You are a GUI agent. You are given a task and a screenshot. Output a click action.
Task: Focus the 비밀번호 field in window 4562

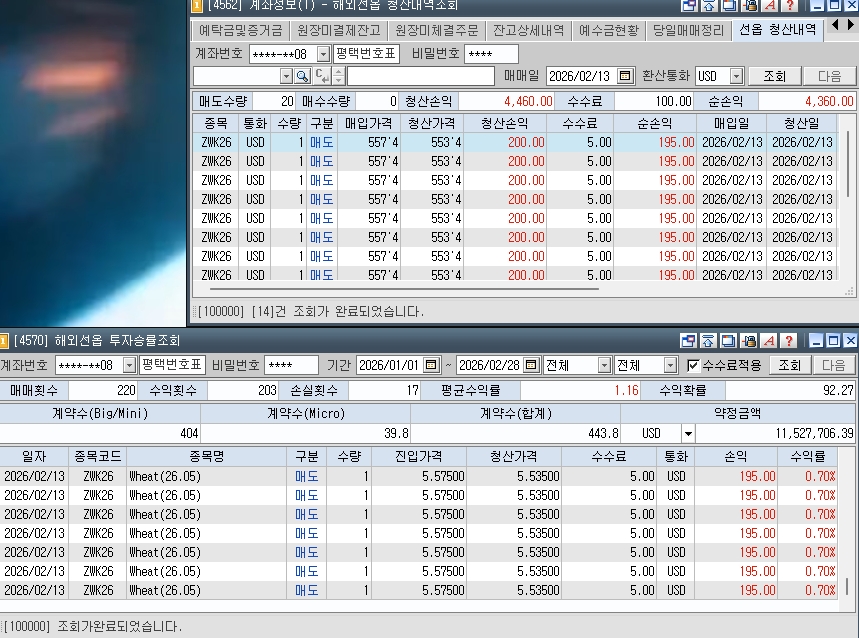point(491,54)
